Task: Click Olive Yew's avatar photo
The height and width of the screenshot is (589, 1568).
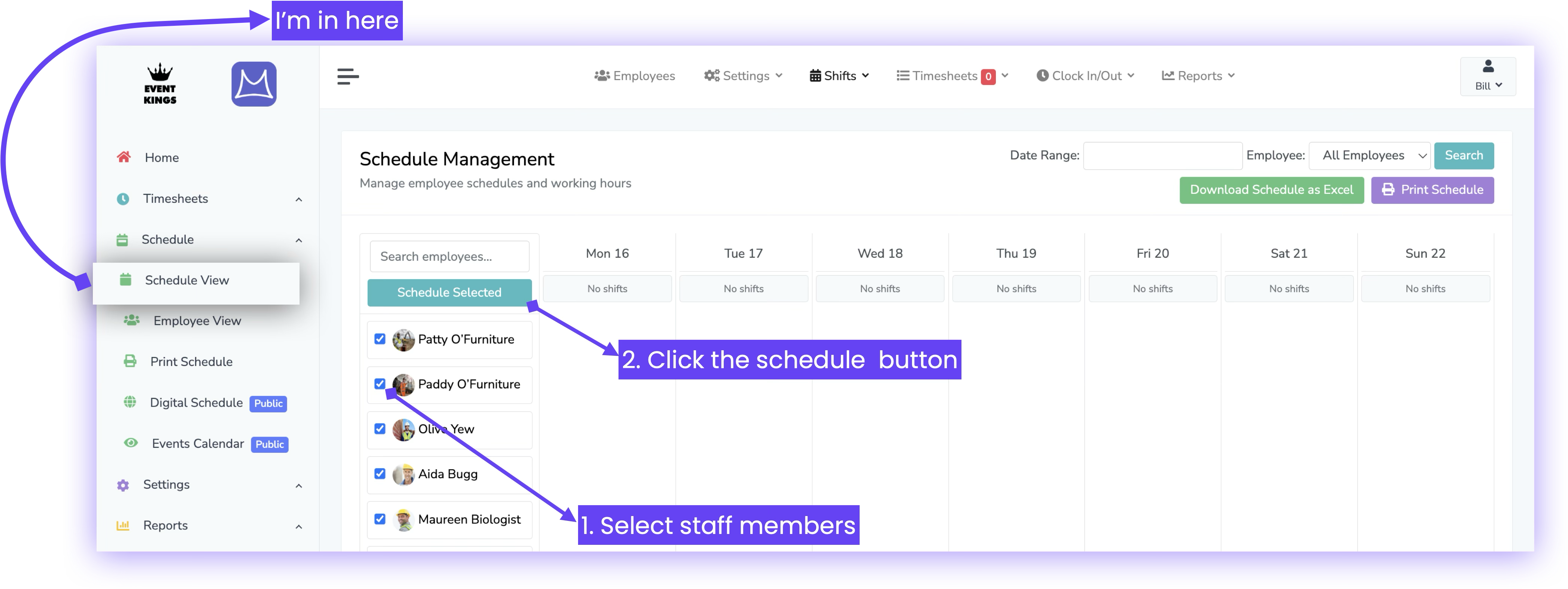Action: (403, 430)
